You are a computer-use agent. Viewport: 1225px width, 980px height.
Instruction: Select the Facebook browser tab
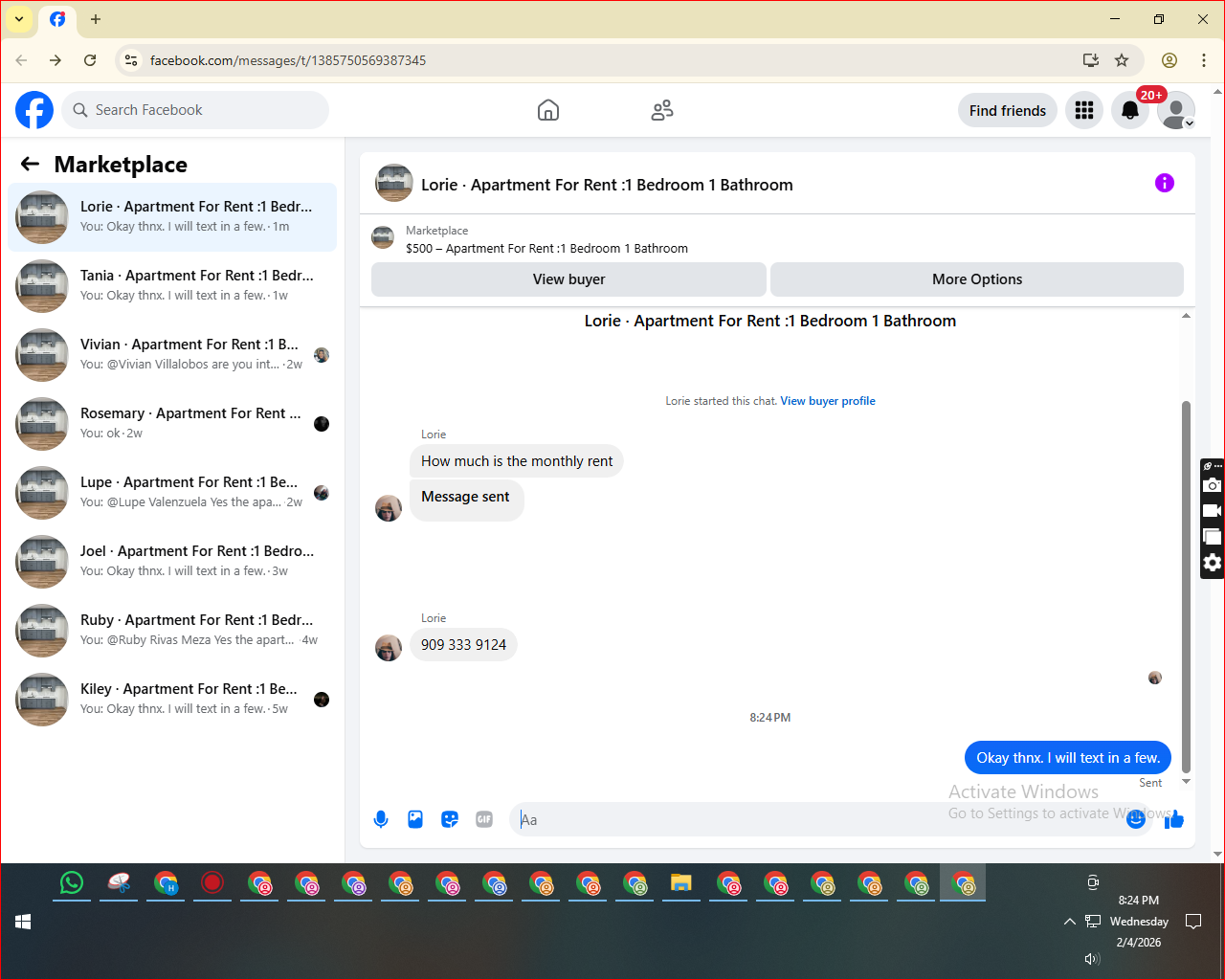(x=57, y=19)
